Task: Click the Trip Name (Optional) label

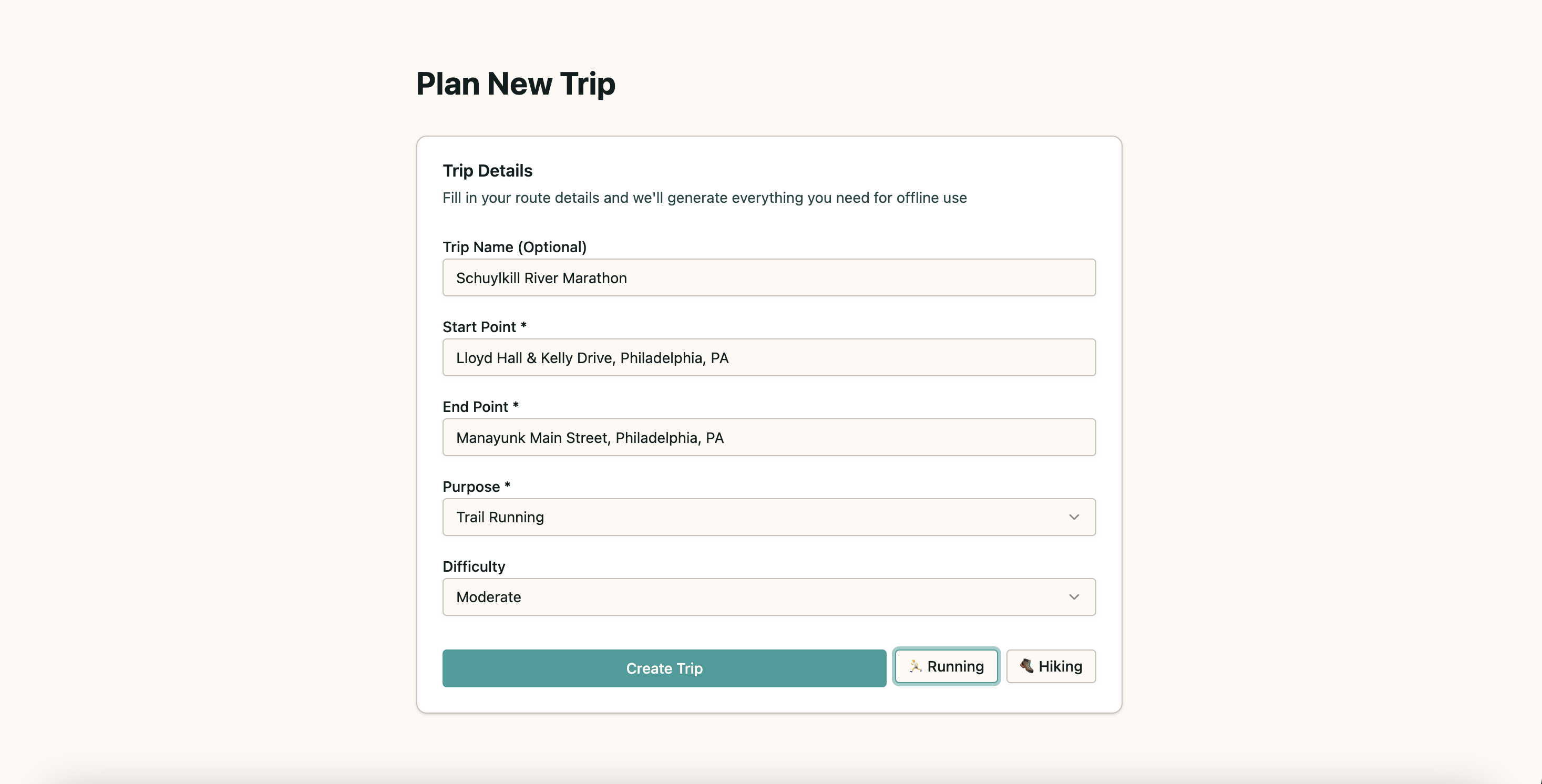Action: coord(514,247)
